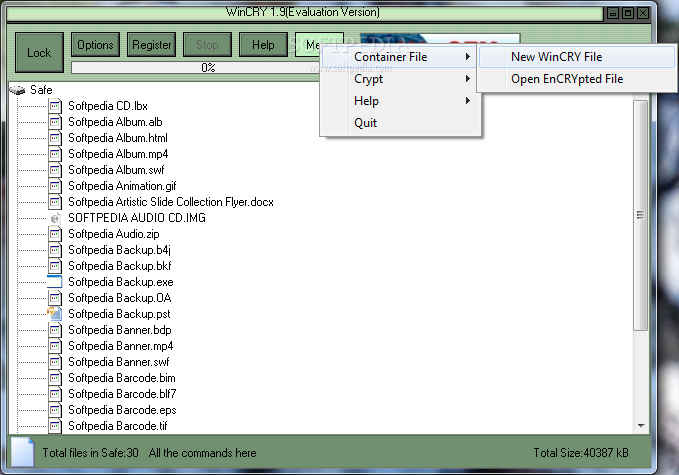Select Softpedia Animation.gif file name
This screenshot has width=679, height=475.
tap(122, 186)
